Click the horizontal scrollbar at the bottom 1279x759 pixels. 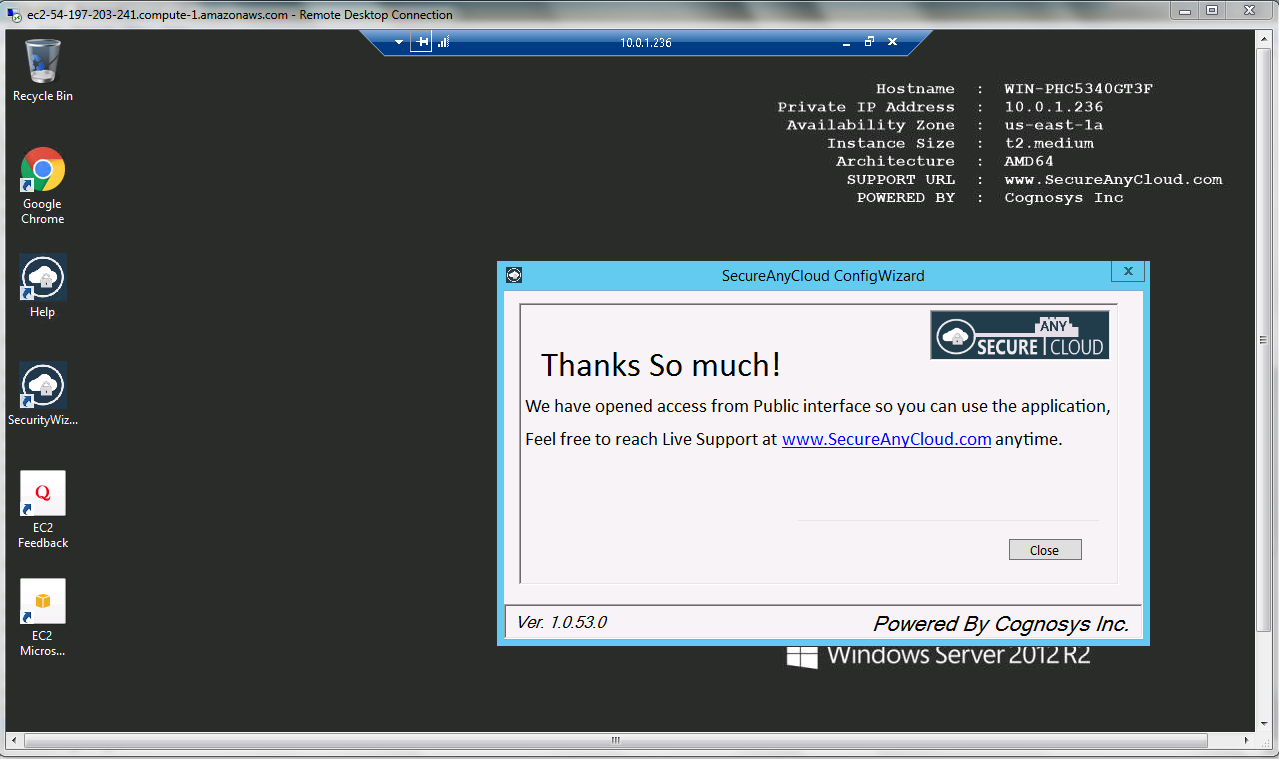click(614, 740)
